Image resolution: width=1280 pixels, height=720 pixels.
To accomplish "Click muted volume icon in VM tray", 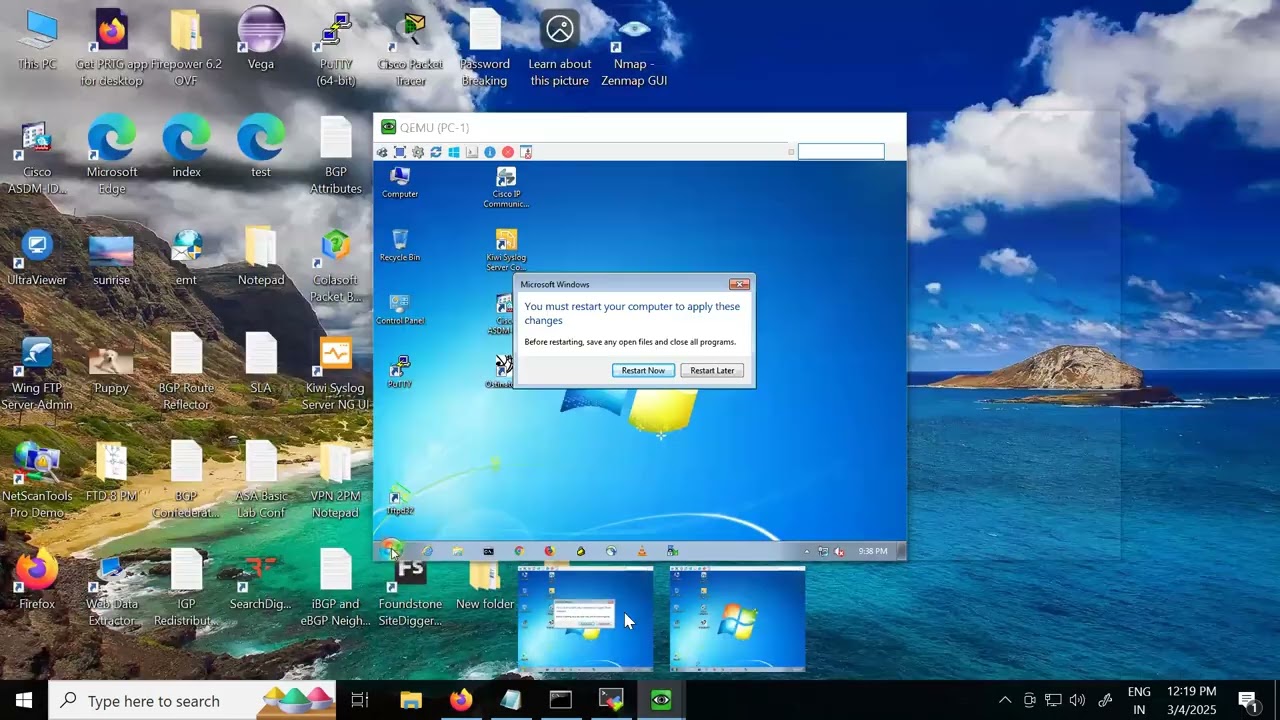I will point(839,552).
